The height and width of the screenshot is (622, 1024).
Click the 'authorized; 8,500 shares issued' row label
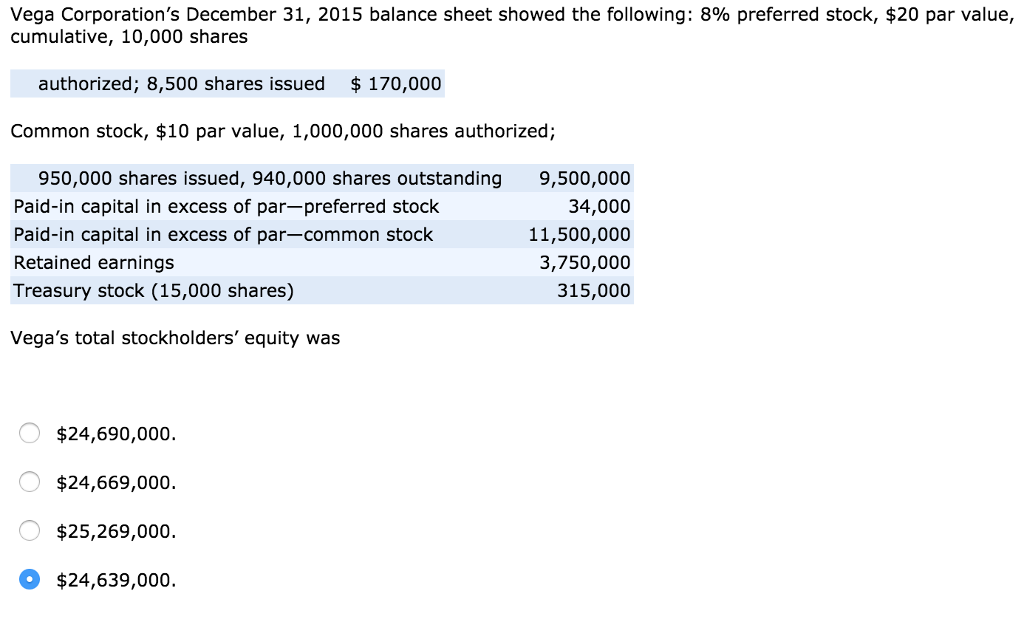pyautogui.click(x=181, y=84)
